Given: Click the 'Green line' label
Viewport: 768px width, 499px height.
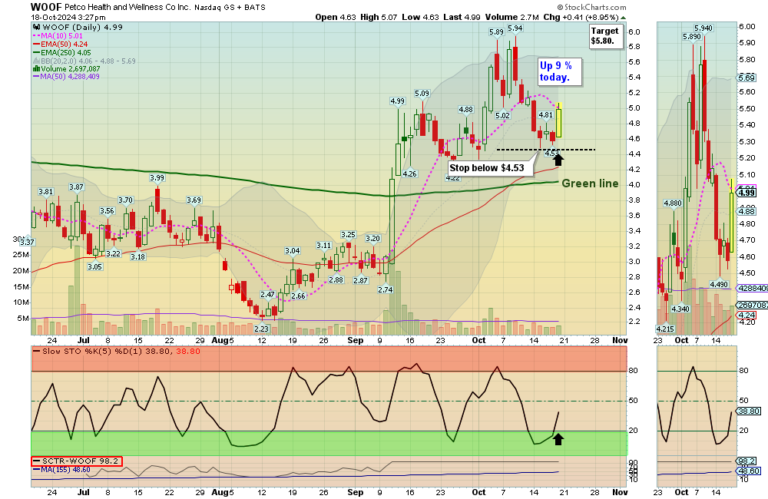Looking at the screenshot, I should pos(589,184).
